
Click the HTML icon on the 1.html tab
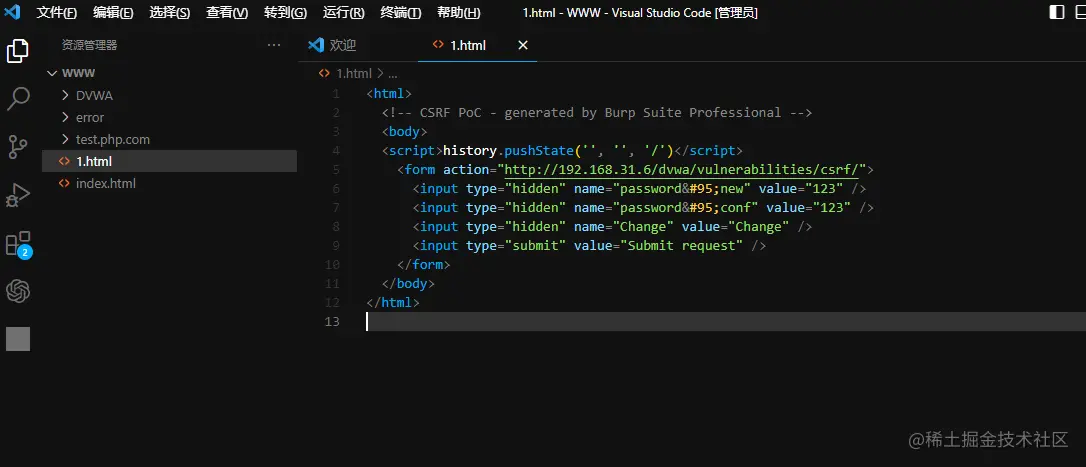tap(438, 45)
